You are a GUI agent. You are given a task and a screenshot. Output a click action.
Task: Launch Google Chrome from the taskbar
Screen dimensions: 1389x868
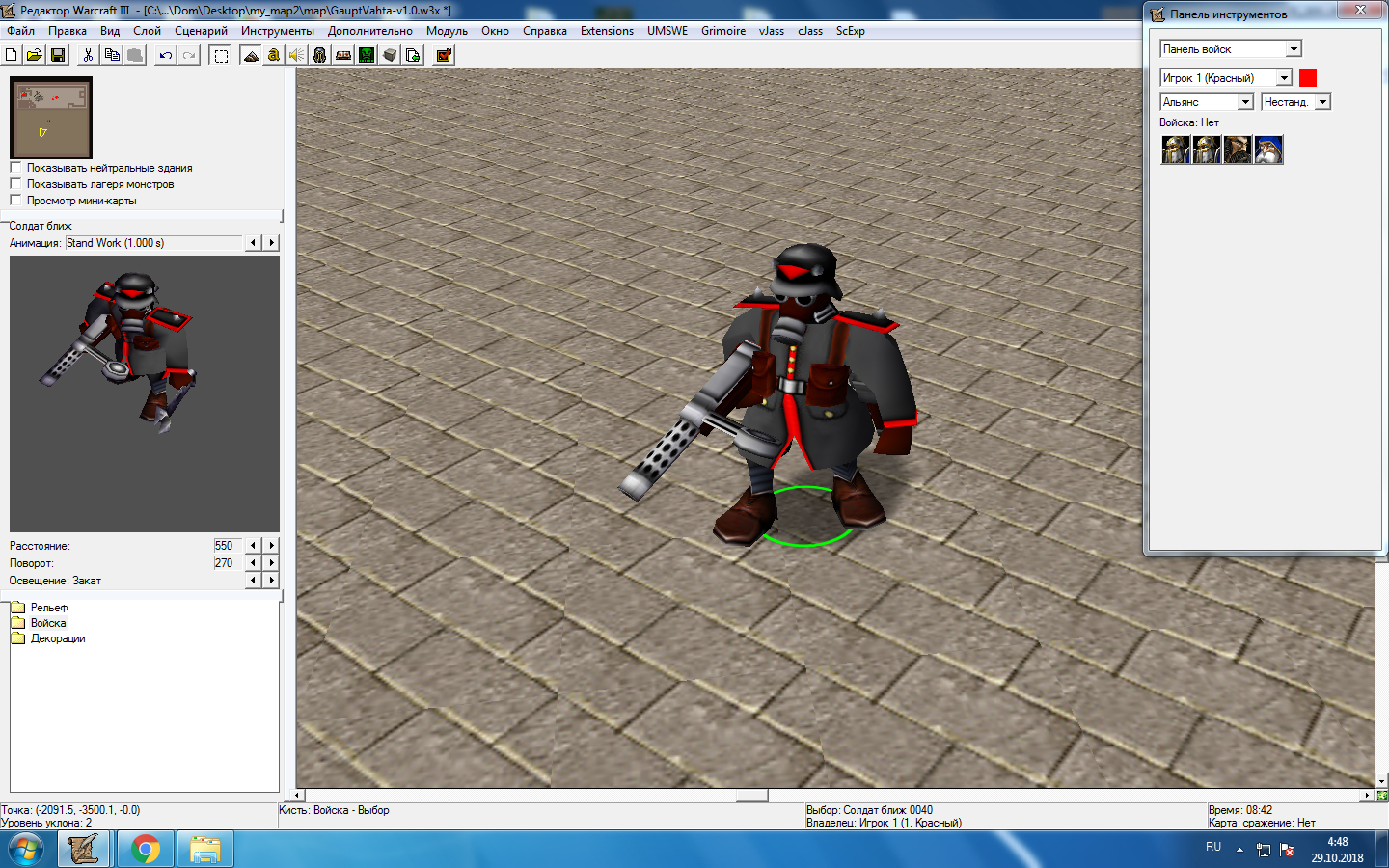click(x=146, y=850)
